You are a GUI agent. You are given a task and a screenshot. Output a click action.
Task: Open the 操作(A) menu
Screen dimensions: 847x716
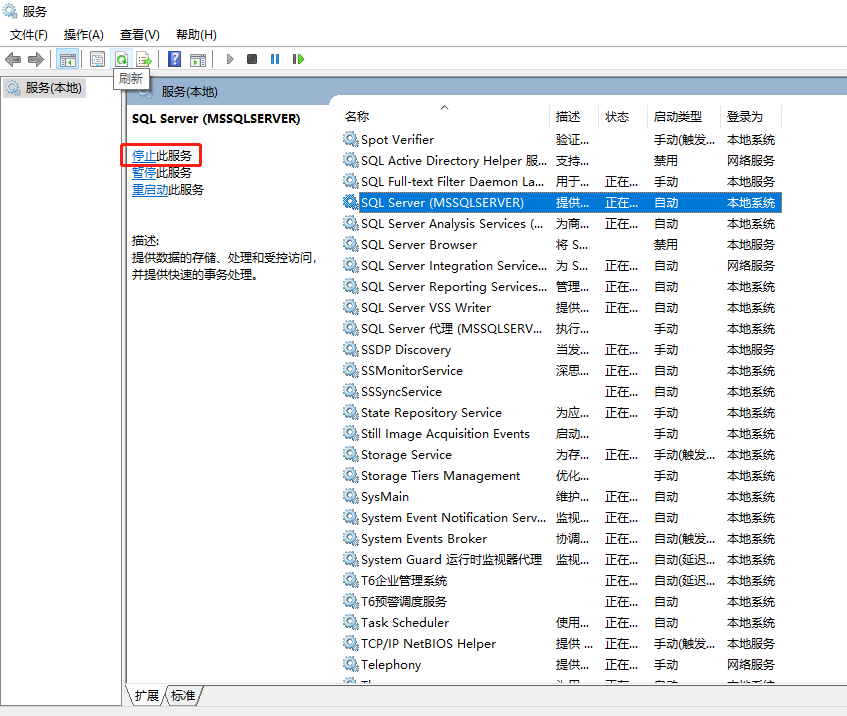coord(84,35)
